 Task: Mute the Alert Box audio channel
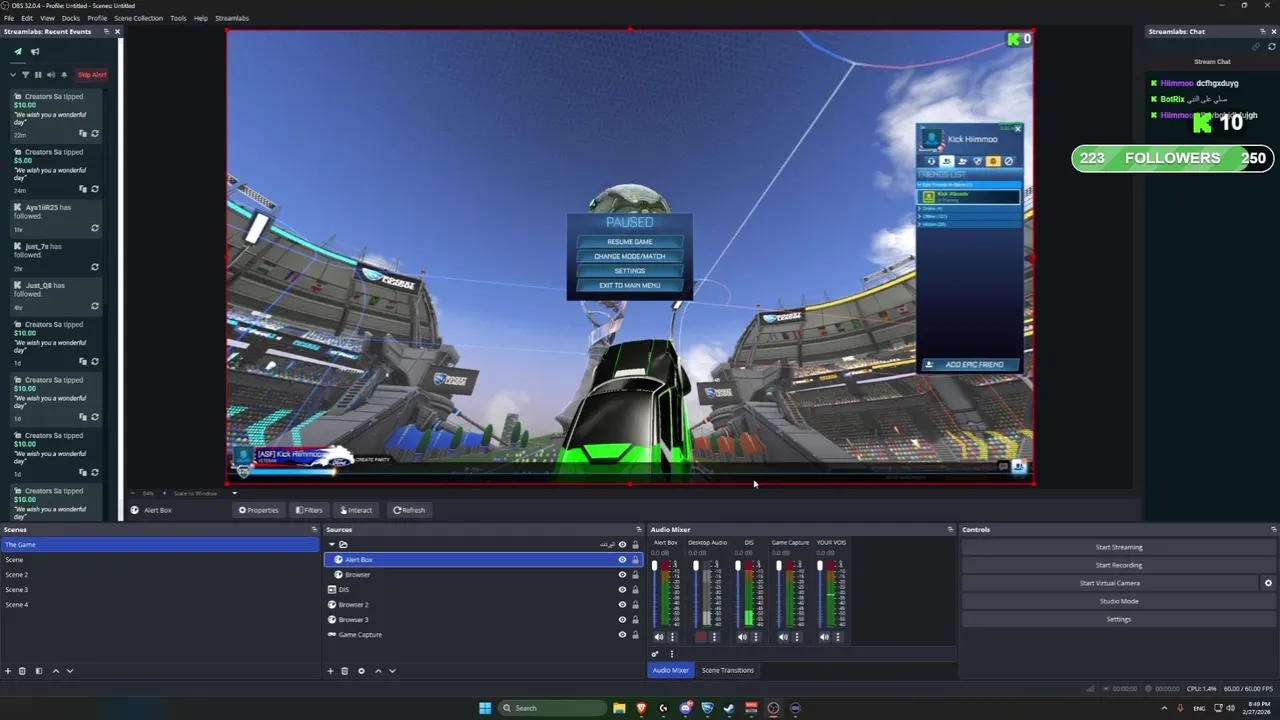(x=658, y=637)
